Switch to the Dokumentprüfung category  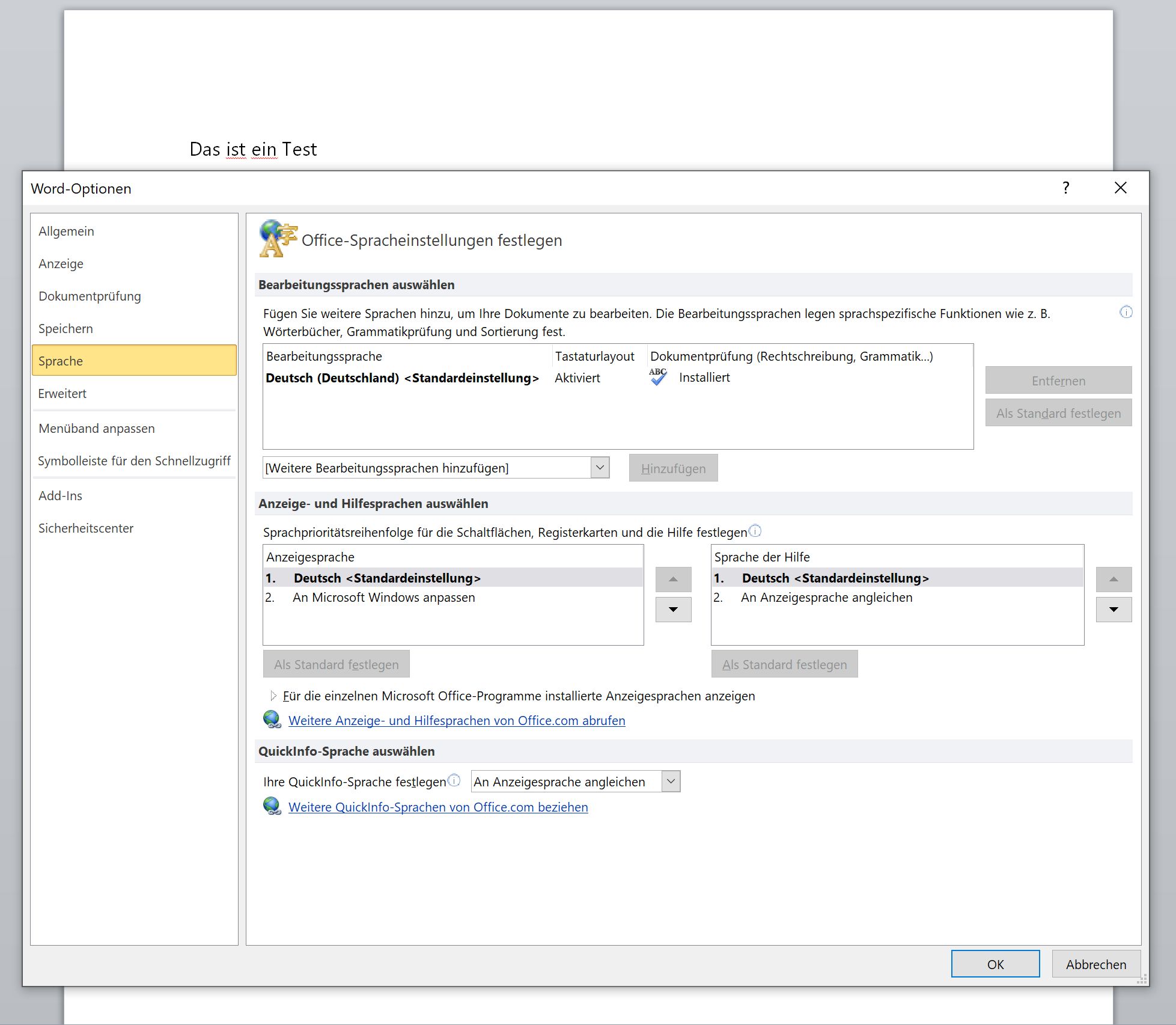pos(90,296)
